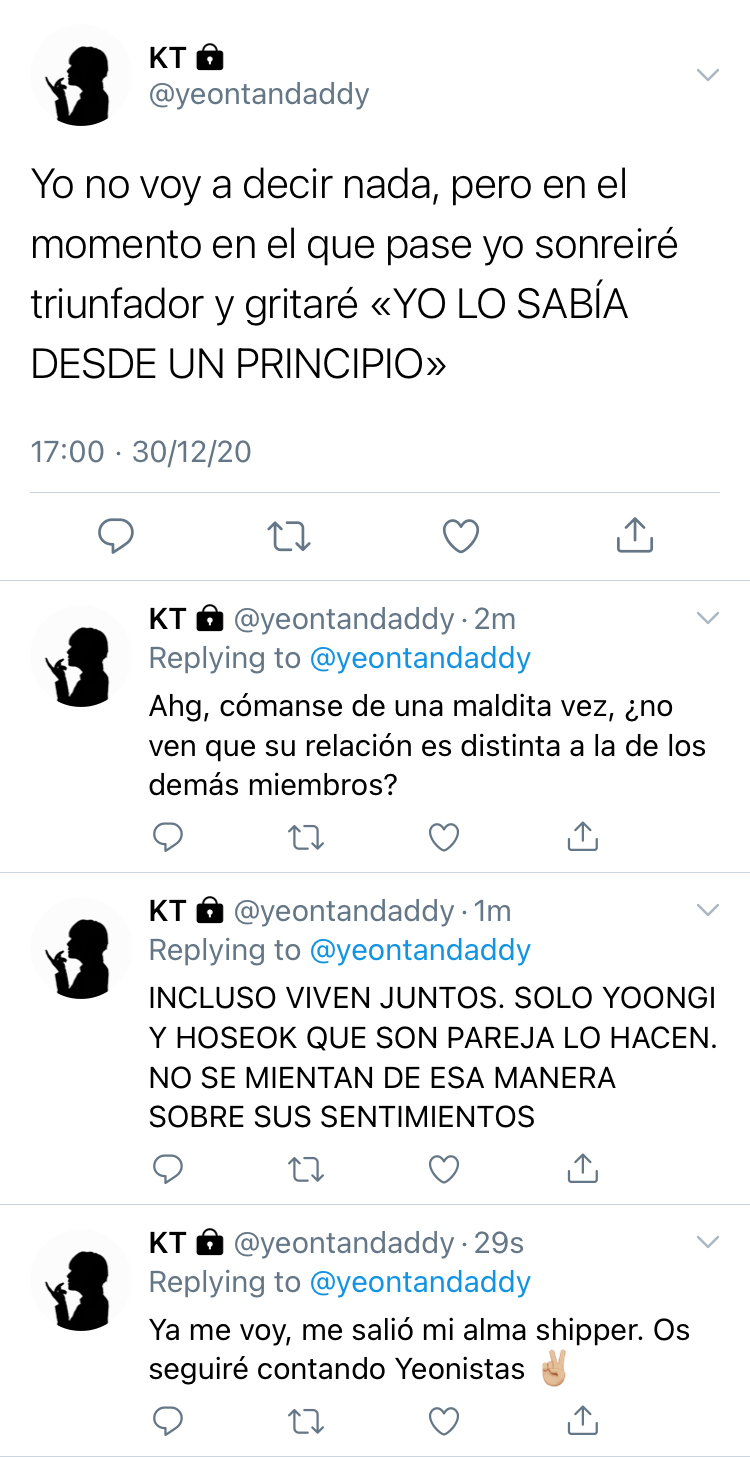
Task: Reply to the 'INCLUSO VIVEN JUNTOS' tweet
Action: (168, 1168)
